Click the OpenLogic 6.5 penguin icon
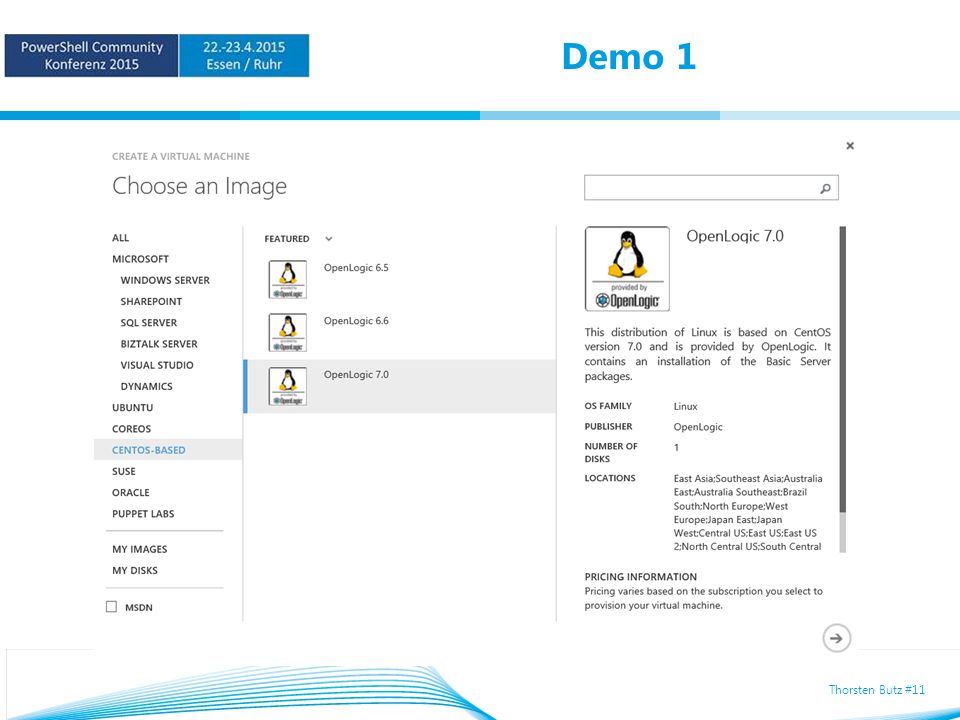The width and height of the screenshot is (960, 720). click(x=288, y=279)
